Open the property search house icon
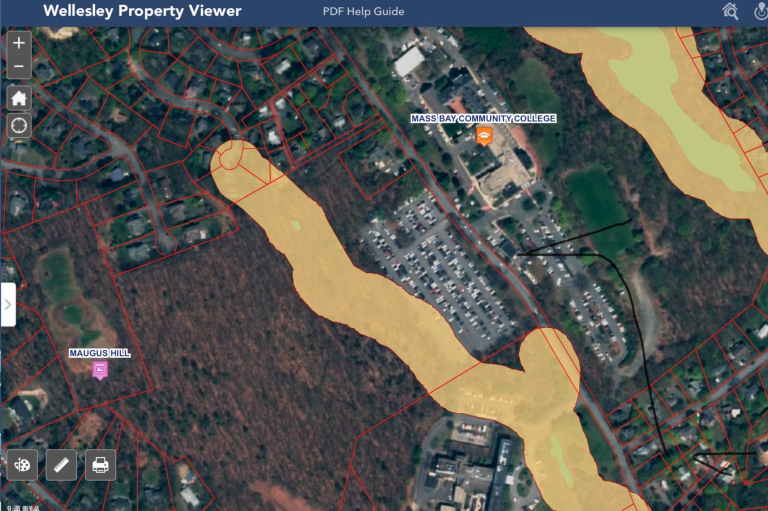Image resolution: width=768 pixels, height=511 pixels. point(730,11)
